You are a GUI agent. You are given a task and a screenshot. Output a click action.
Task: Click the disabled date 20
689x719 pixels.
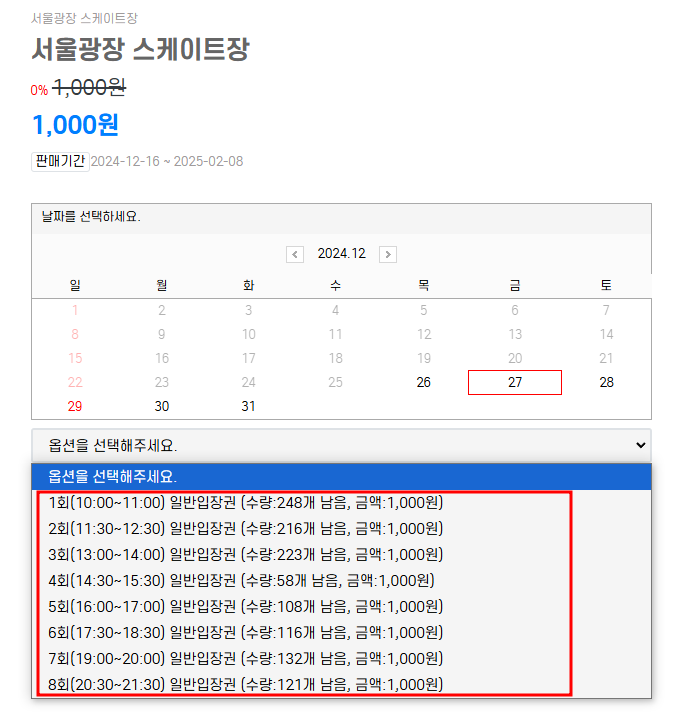tap(515, 358)
